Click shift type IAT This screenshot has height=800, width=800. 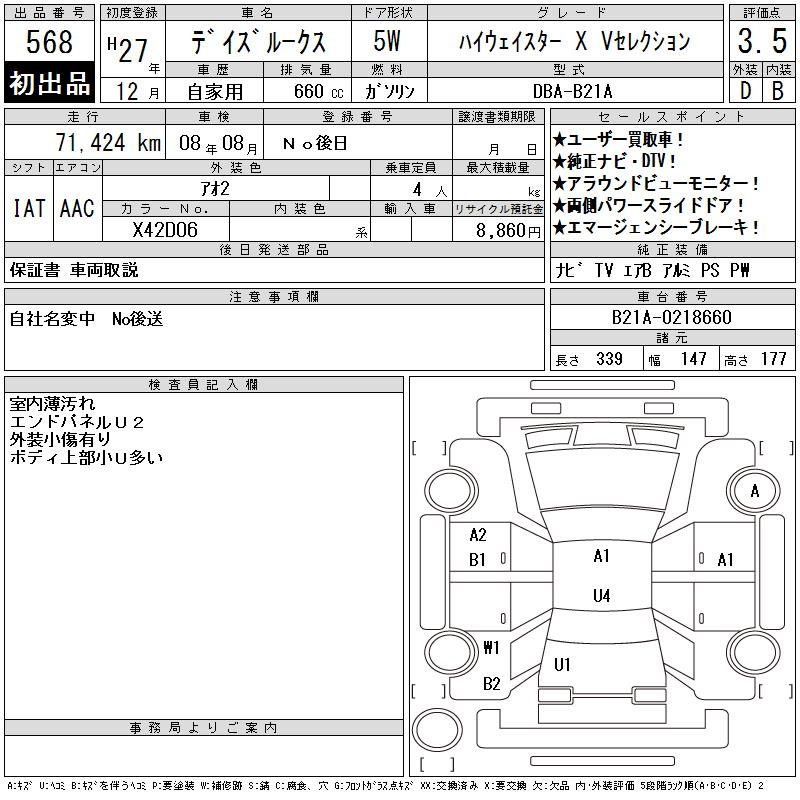pos(29,208)
